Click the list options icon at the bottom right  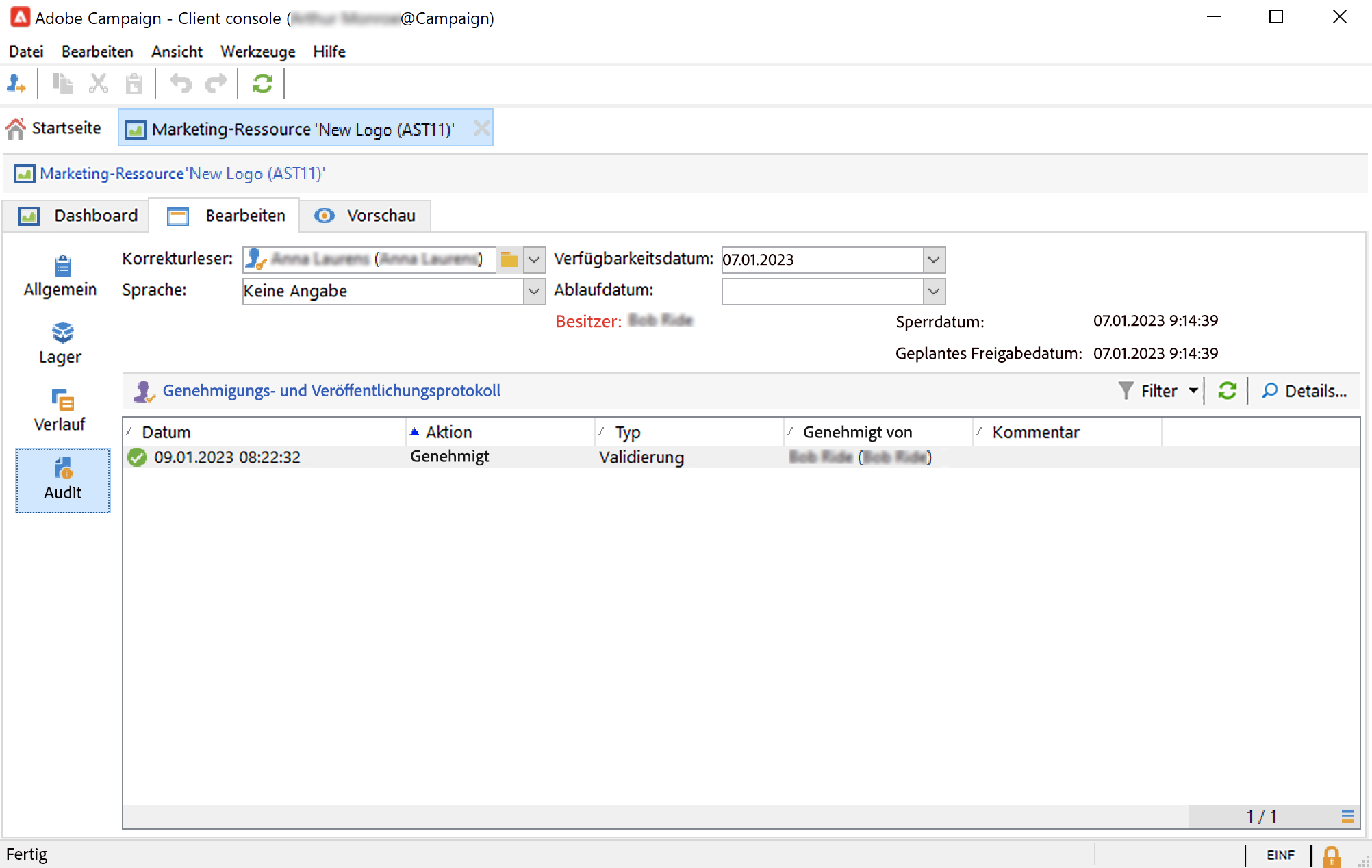tap(1347, 816)
